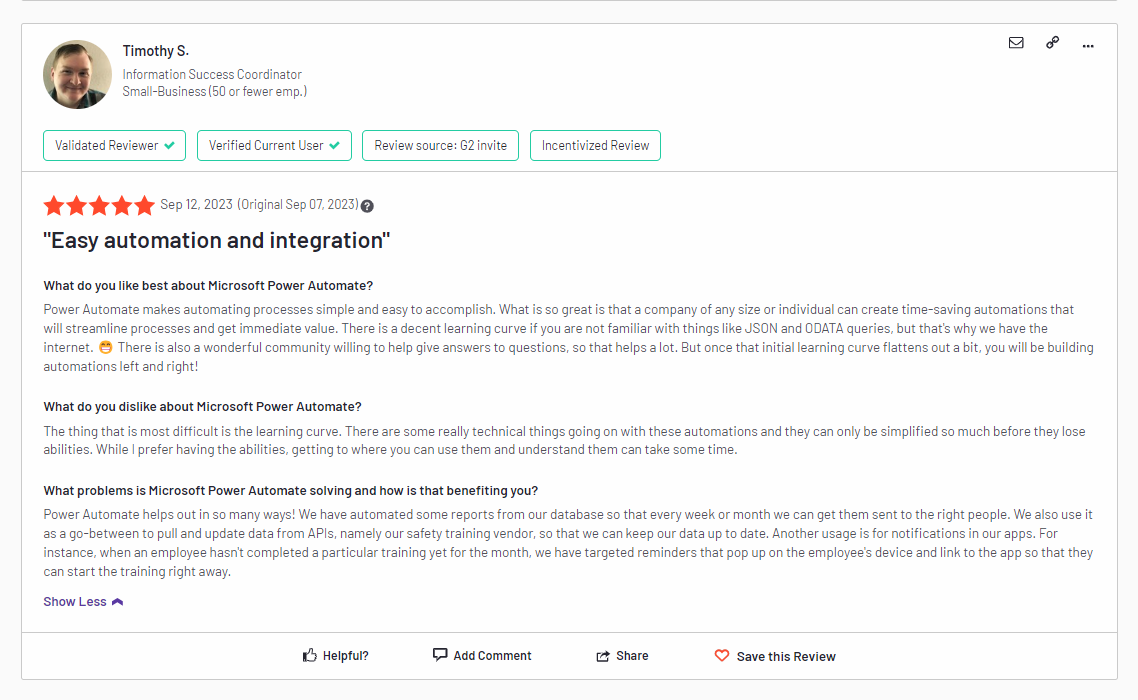Click heading "What do you dislike about Microsoft Power Automate?"

tap(202, 407)
